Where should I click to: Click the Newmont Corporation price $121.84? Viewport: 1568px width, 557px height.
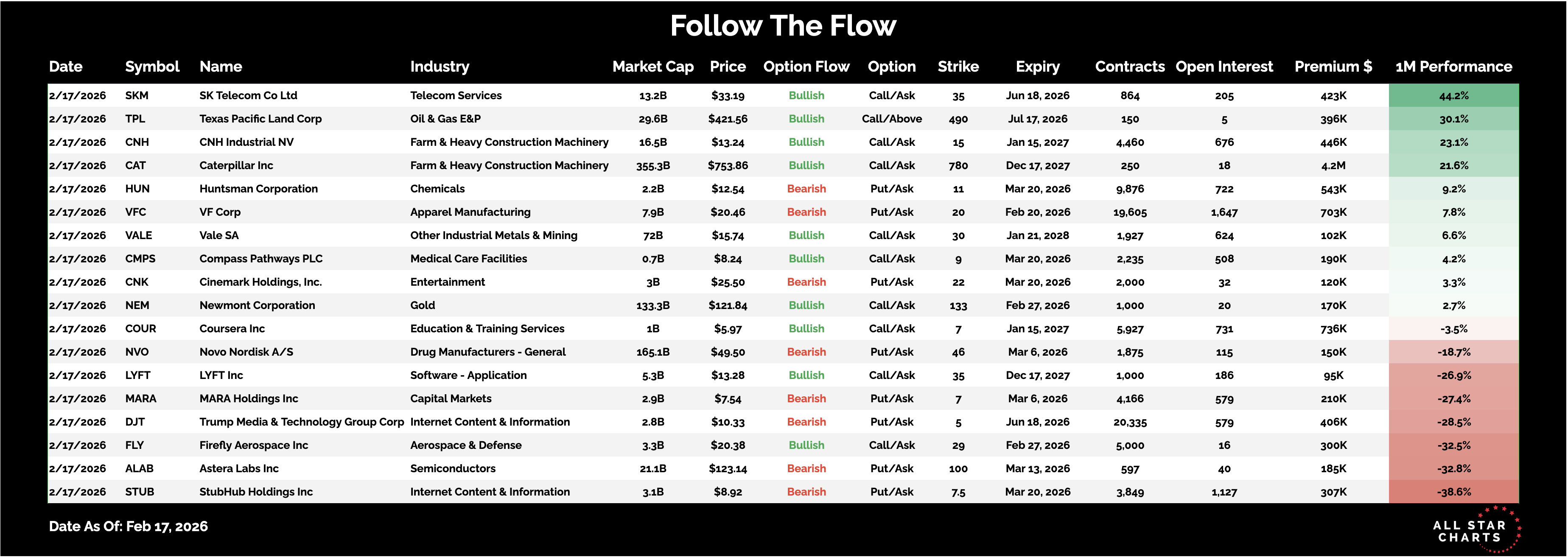(728, 305)
